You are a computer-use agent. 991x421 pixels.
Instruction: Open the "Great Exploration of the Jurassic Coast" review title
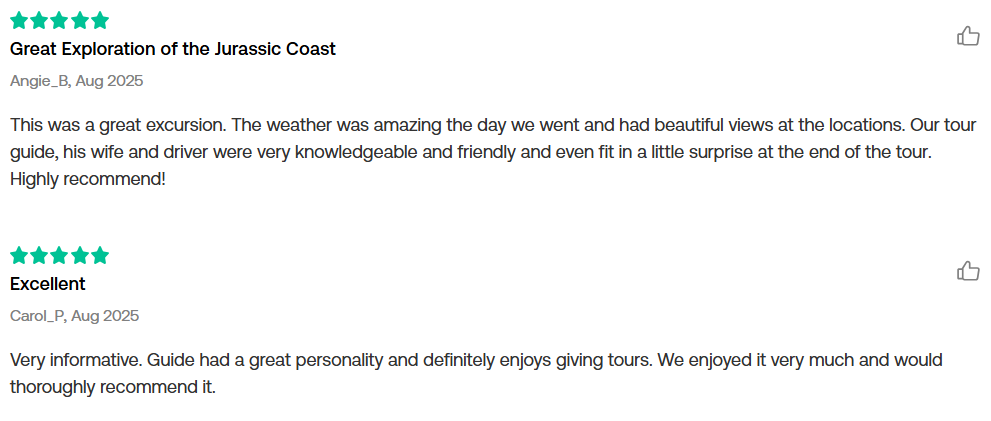tap(173, 49)
